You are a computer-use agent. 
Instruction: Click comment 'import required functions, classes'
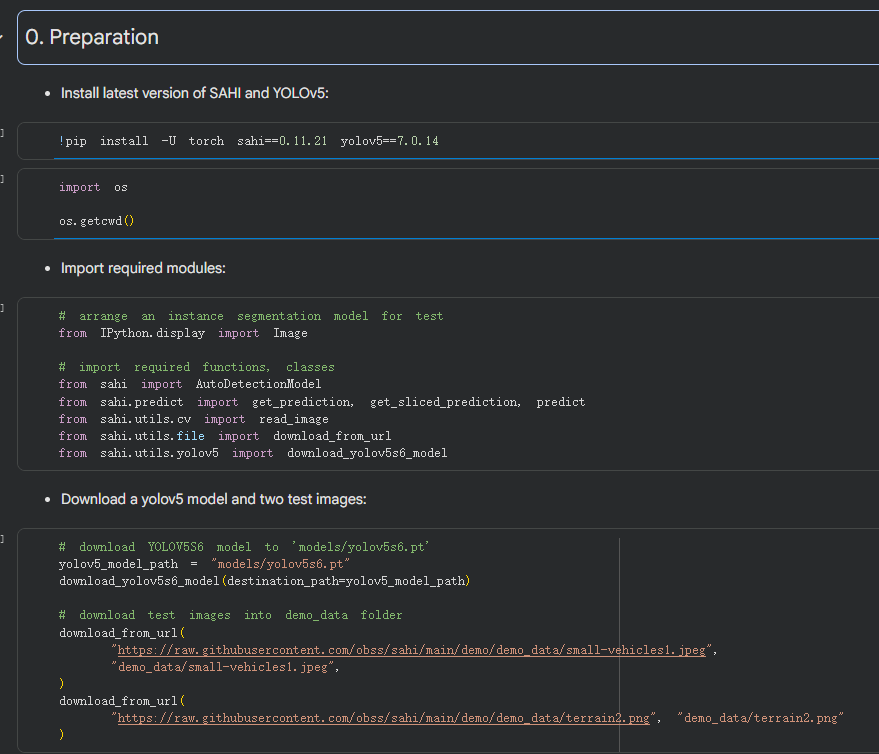tap(196, 367)
